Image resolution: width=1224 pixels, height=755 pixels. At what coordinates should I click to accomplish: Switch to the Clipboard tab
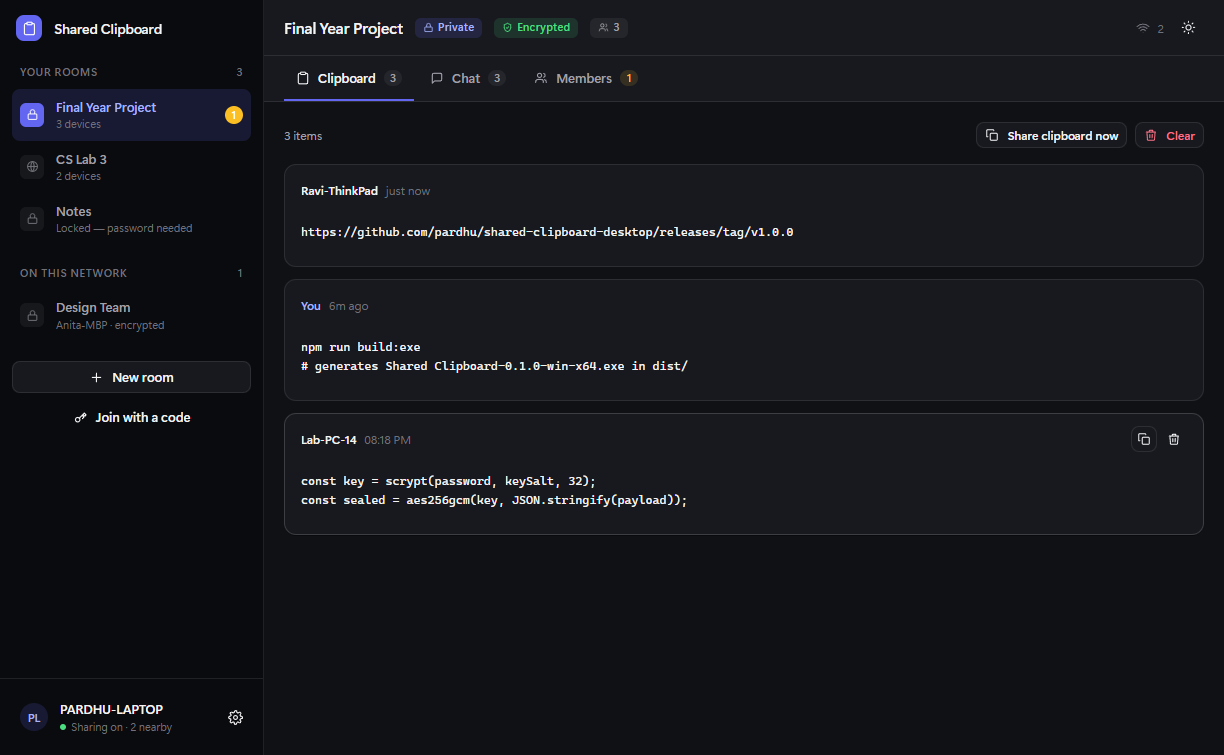coord(349,78)
